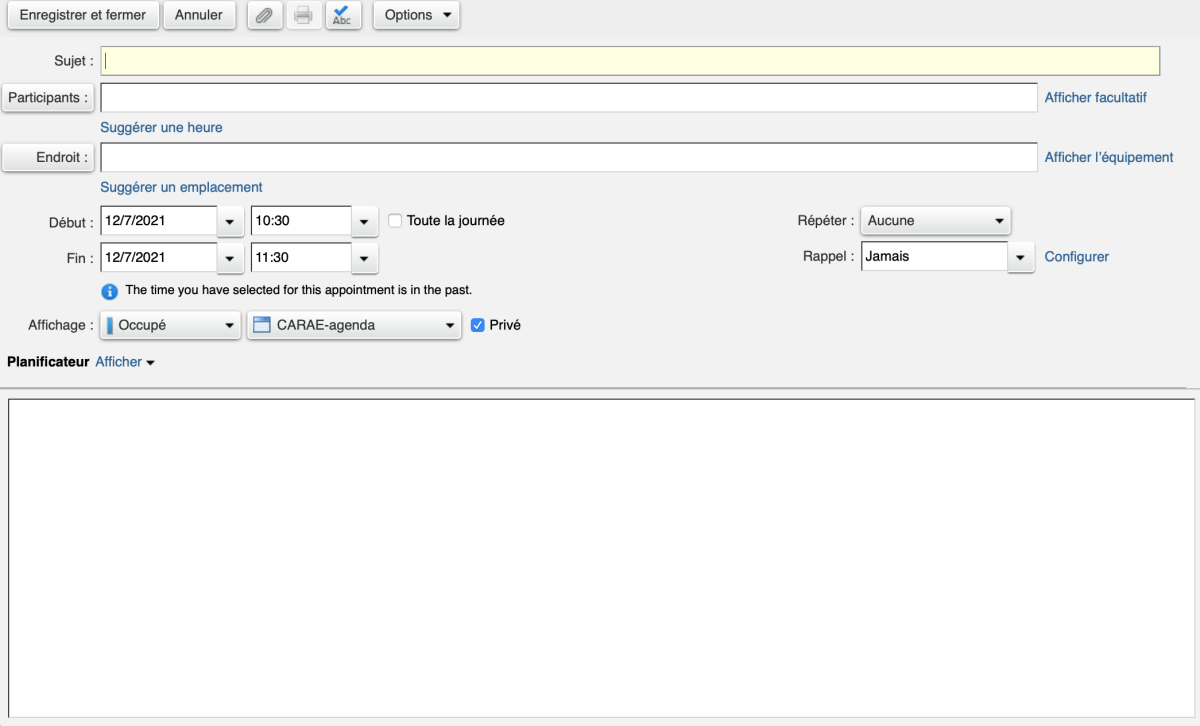This screenshot has height=726, width=1200.
Task: Open the Répéter Aucune dropdown
Action: (936, 221)
